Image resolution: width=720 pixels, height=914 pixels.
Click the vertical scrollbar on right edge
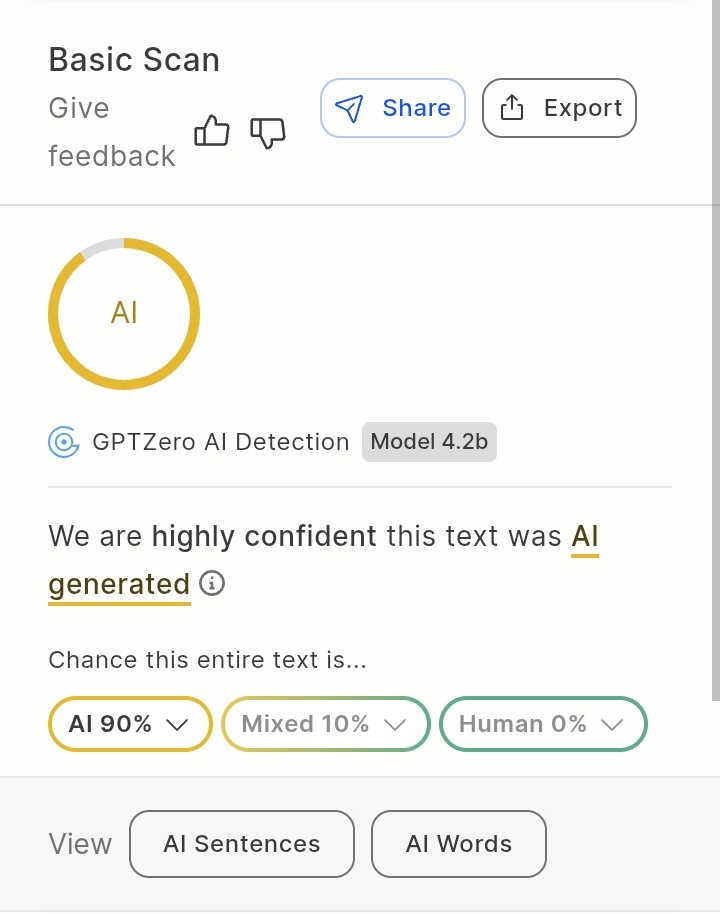point(715,350)
